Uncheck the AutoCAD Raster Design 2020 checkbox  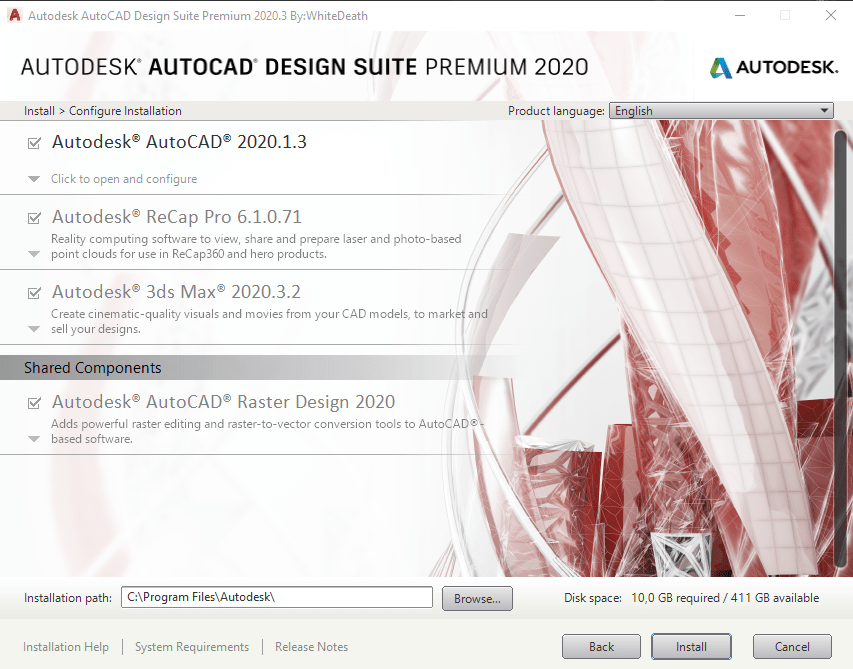pos(34,403)
